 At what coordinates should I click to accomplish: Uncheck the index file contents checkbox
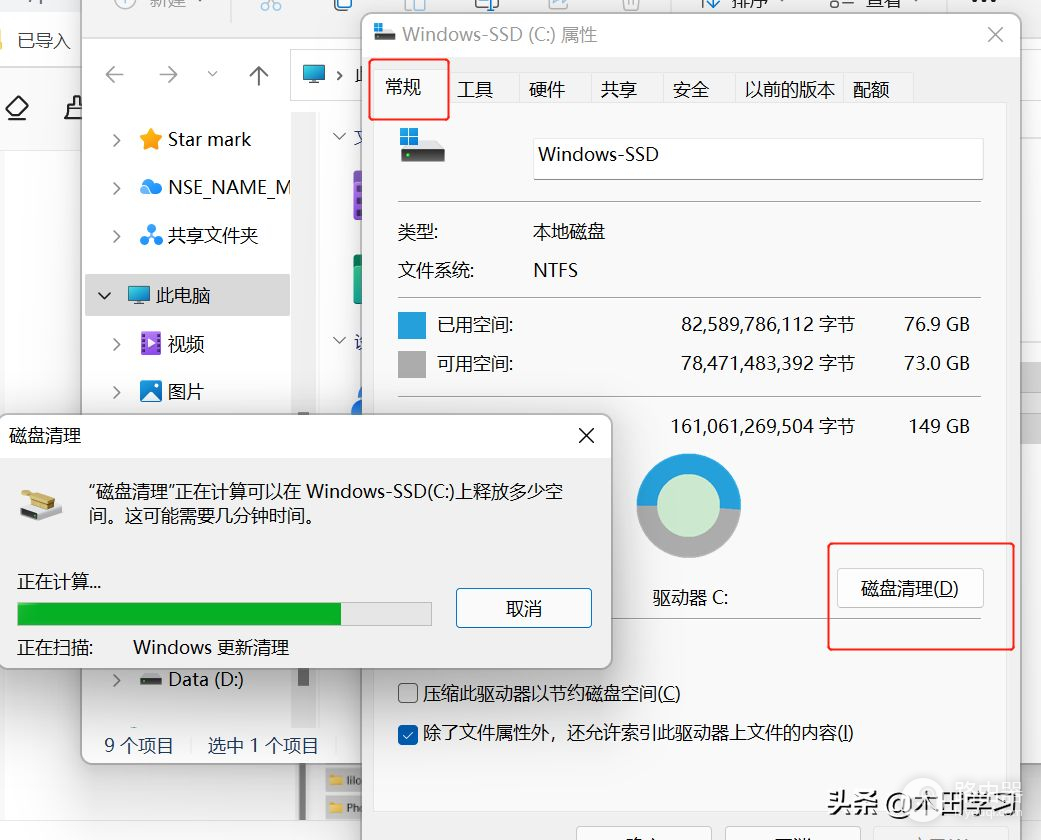coord(408,734)
